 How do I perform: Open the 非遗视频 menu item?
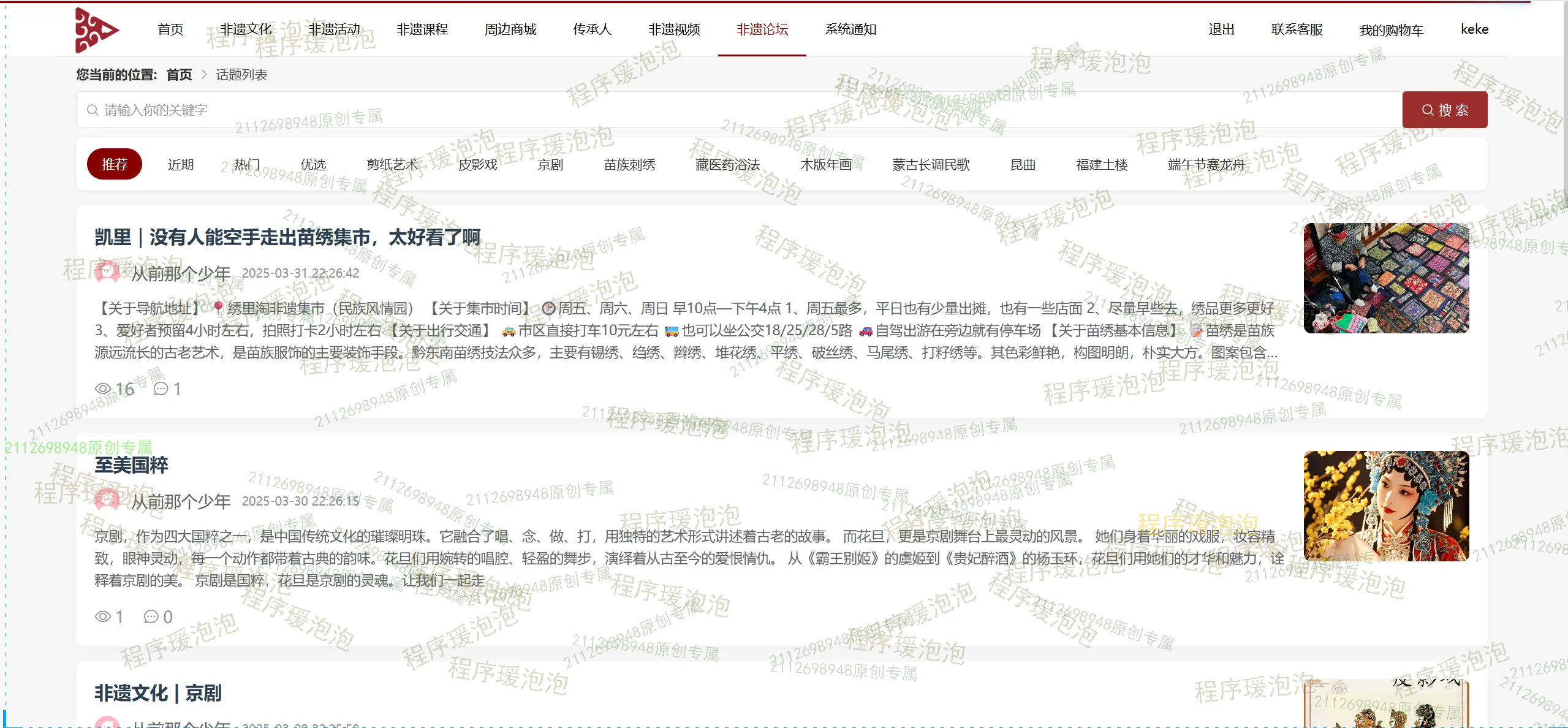point(674,29)
